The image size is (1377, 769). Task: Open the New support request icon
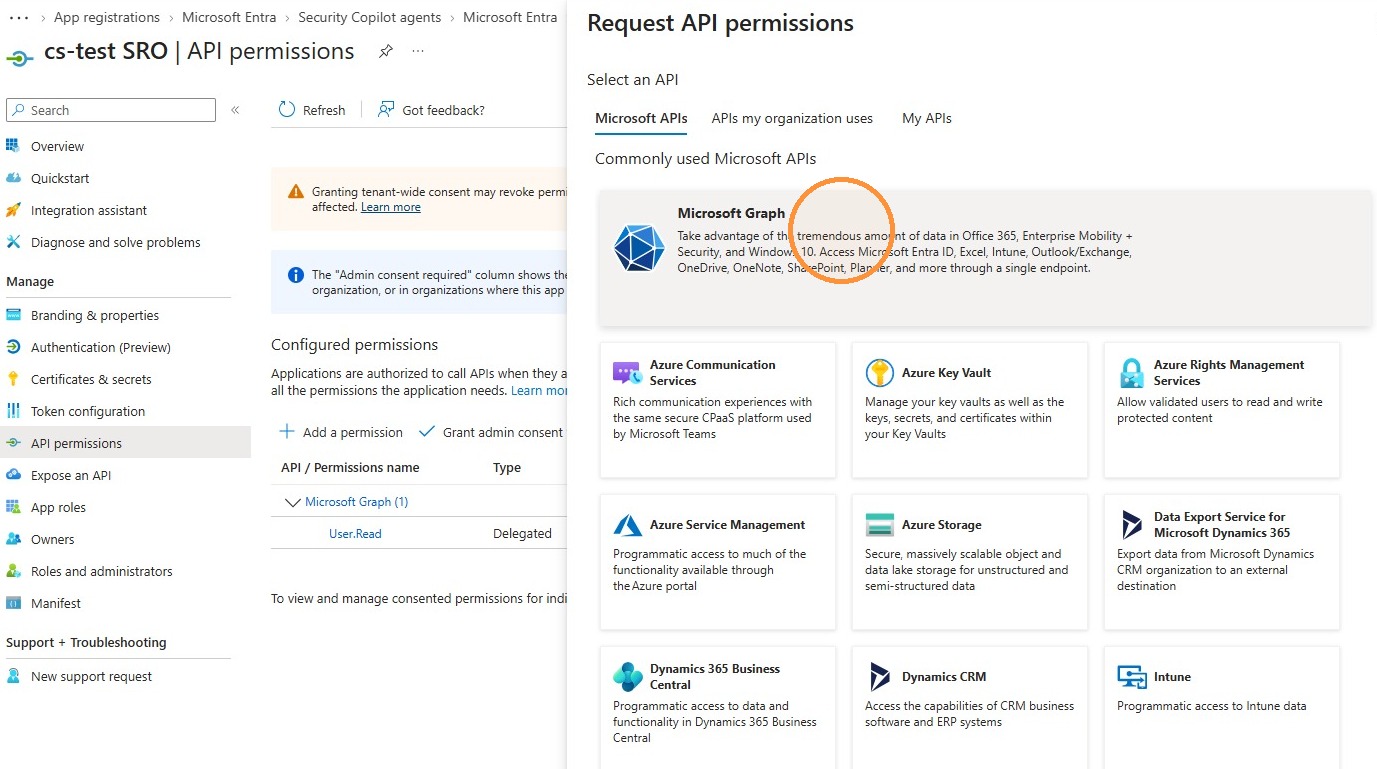tap(13, 676)
